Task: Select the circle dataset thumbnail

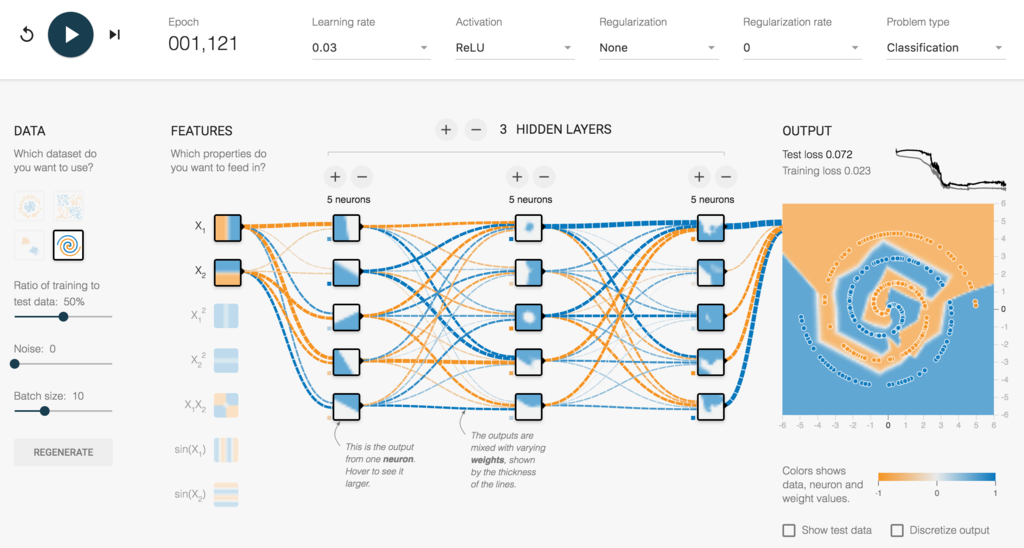Action: tap(29, 206)
